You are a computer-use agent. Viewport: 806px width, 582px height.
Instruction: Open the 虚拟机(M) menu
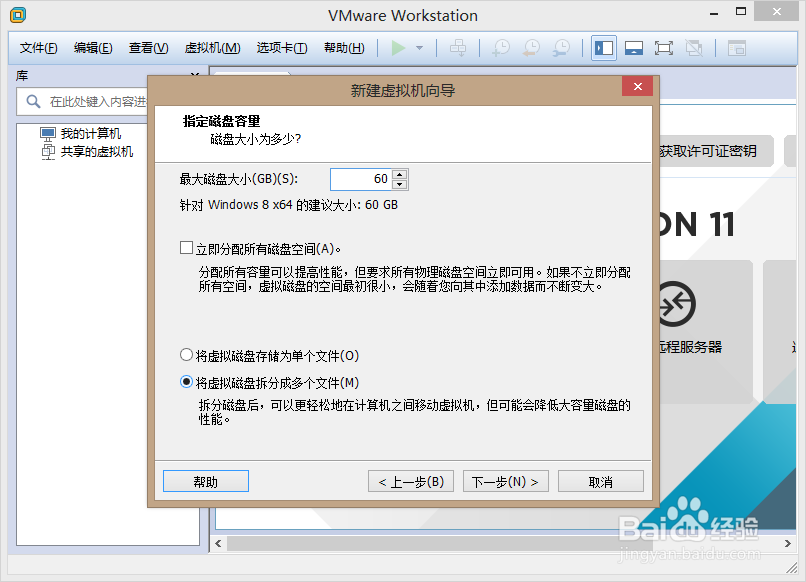click(x=212, y=48)
